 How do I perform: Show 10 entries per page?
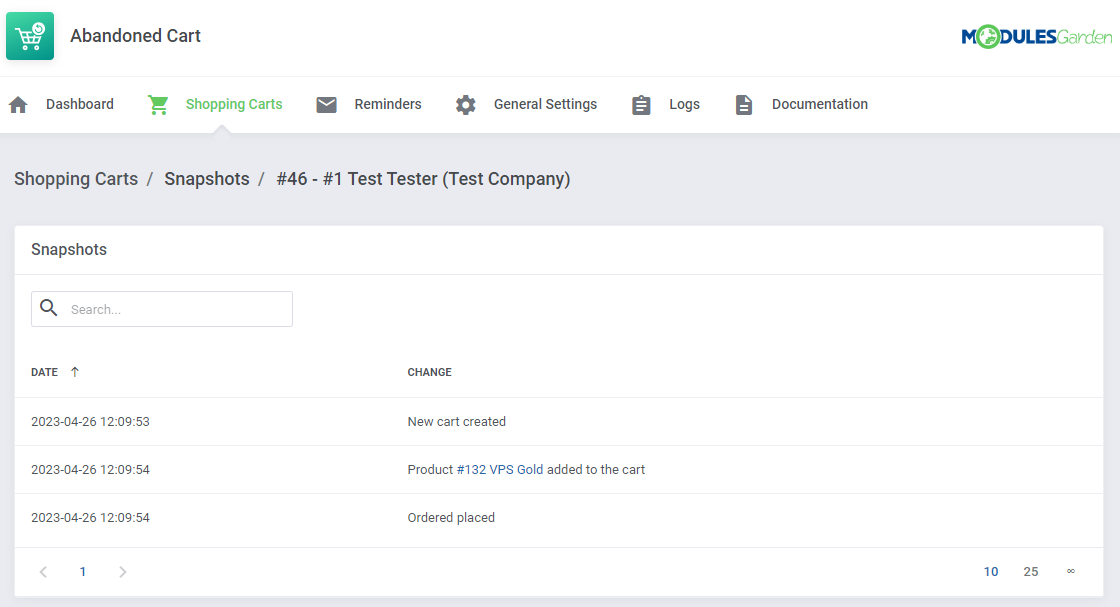[x=991, y=572]
